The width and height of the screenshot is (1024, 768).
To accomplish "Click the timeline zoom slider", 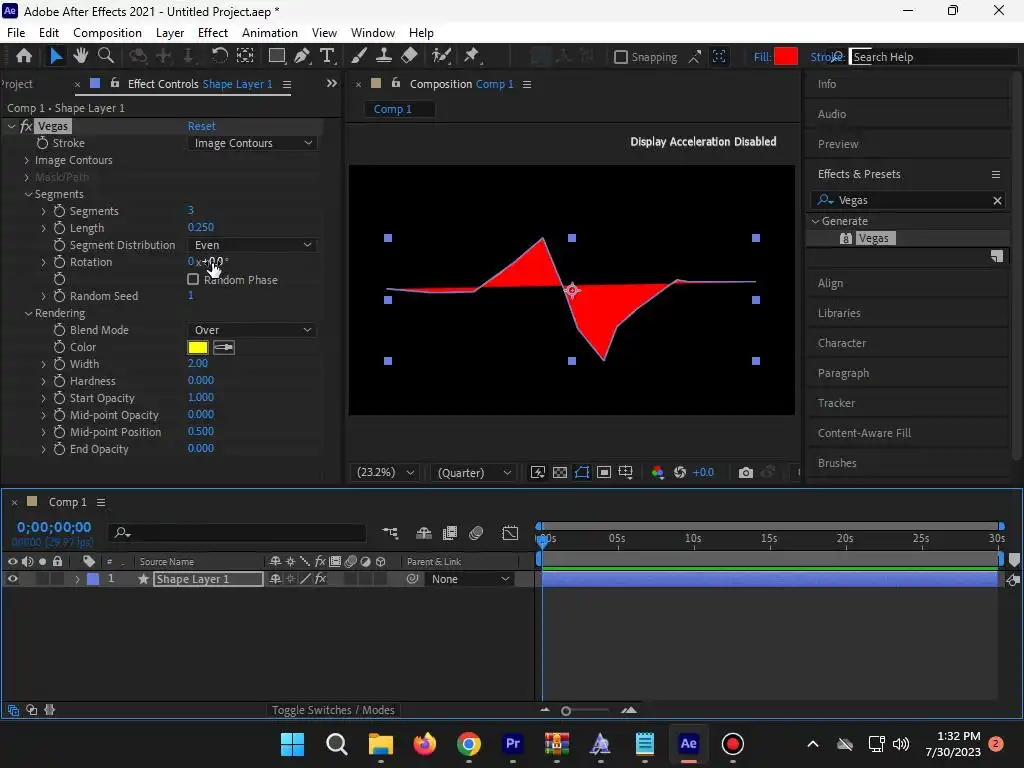I will [x=566, y=711].
